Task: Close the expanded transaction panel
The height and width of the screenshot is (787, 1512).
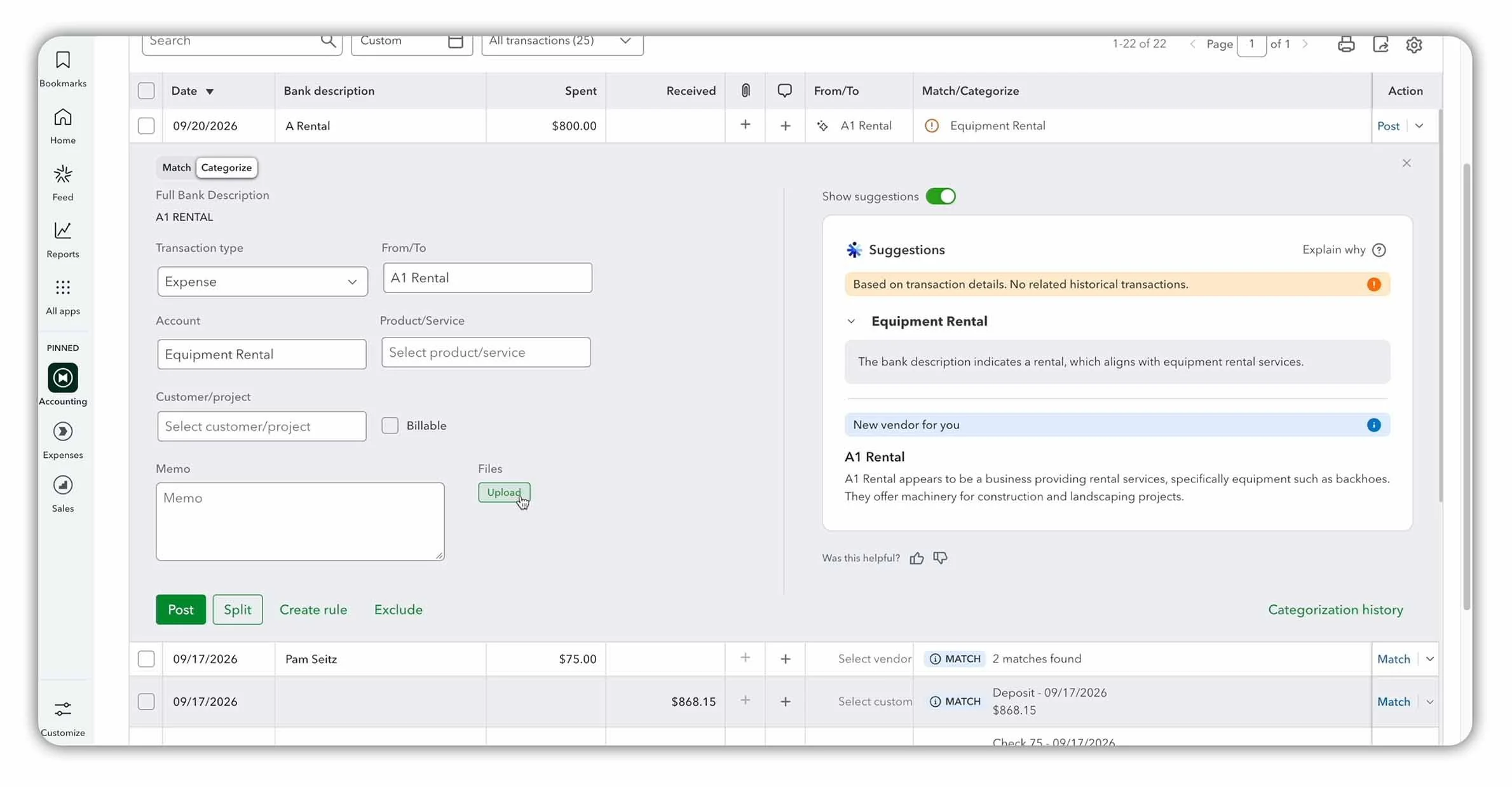Action: [1406, 163]
